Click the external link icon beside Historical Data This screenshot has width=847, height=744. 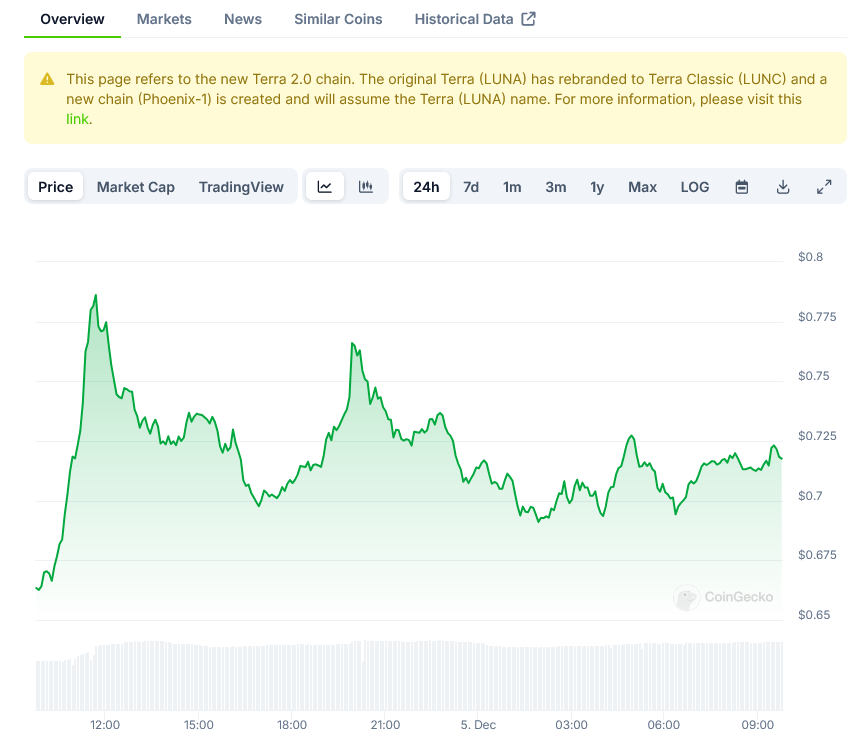pos(529,19)
